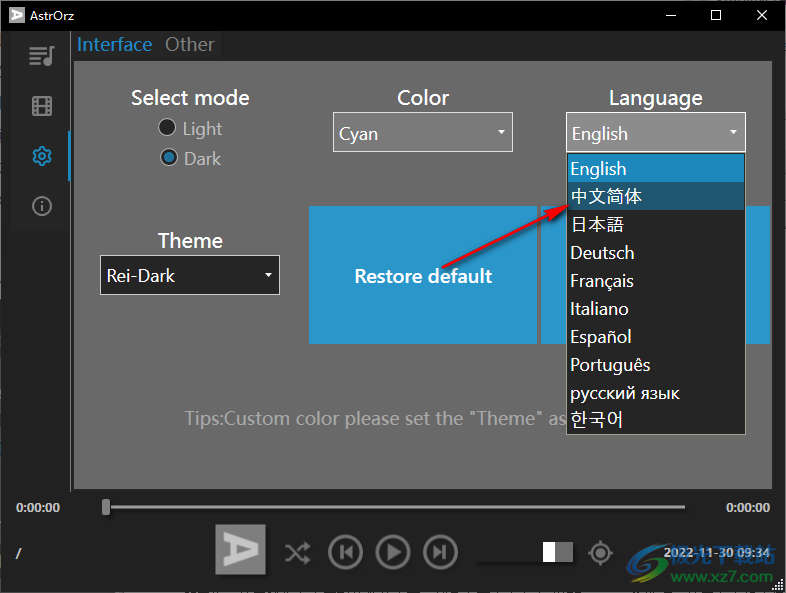Image resolution: width=786 pixels, height=593 pixels.
Task: Choose русский язык from the language list
Action: pos(656,393)
